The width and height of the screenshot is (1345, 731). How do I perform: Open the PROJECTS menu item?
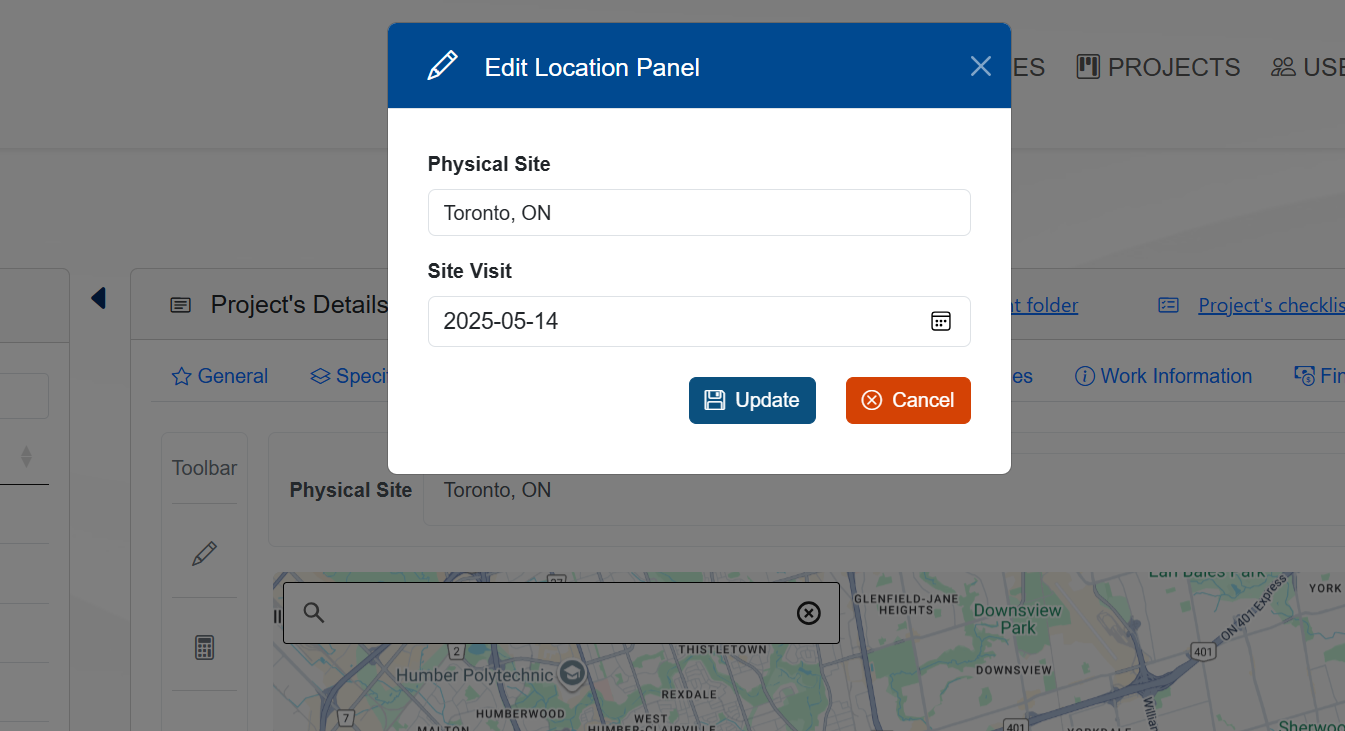click(x=1158, y=67)
